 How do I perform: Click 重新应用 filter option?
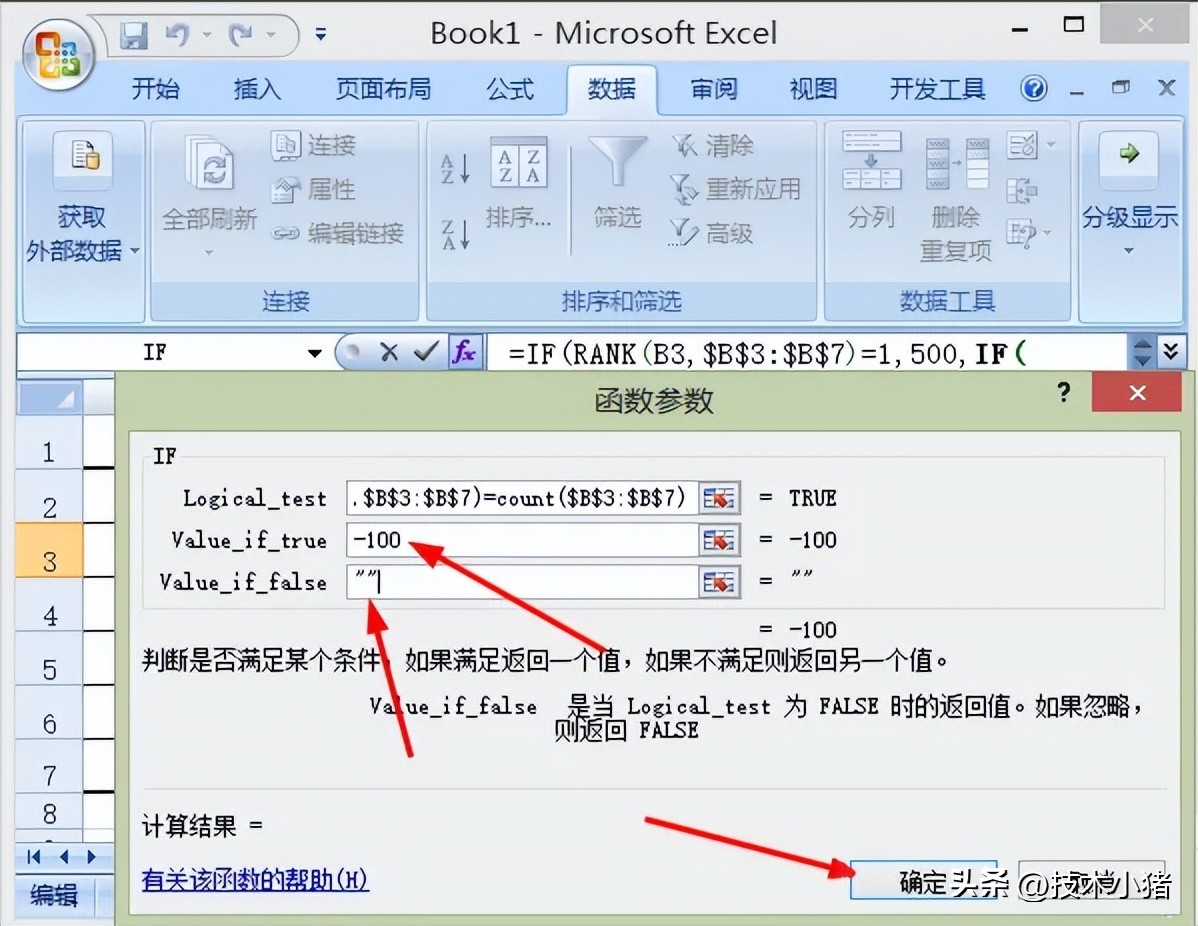(x=735, y=189)
